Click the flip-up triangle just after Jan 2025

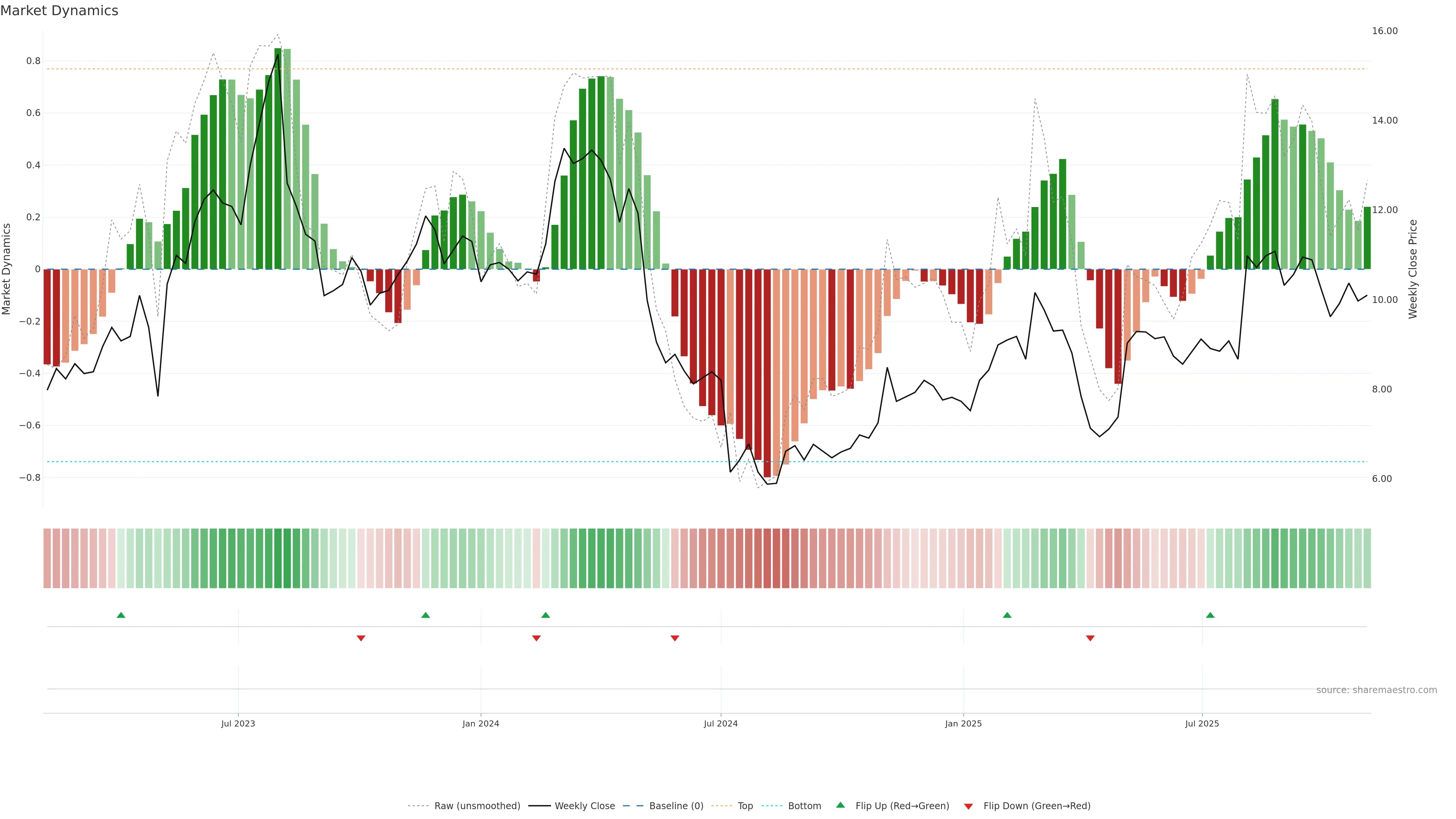1007,615
